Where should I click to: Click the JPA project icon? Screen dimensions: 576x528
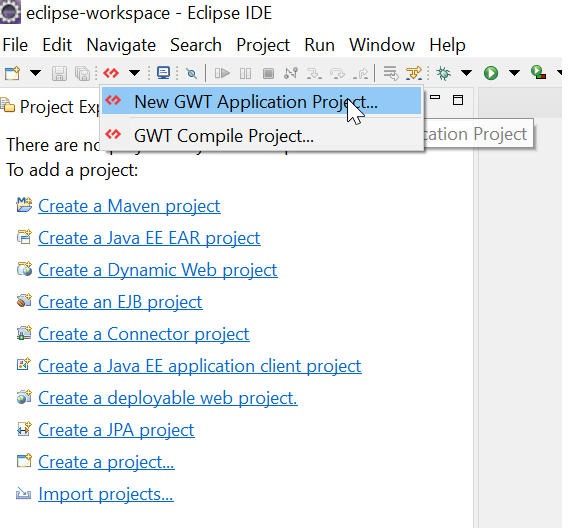click(x=24, y=428)
